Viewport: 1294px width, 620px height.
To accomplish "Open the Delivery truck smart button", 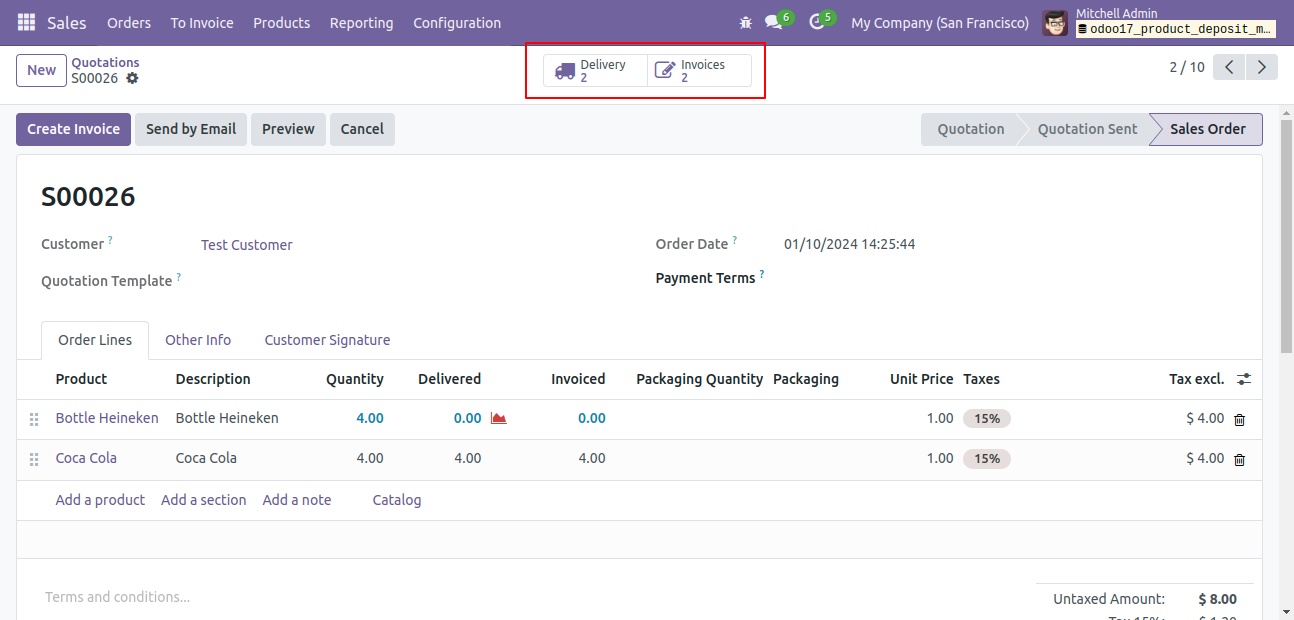I will pyautogui.click(x=596, y=70).
